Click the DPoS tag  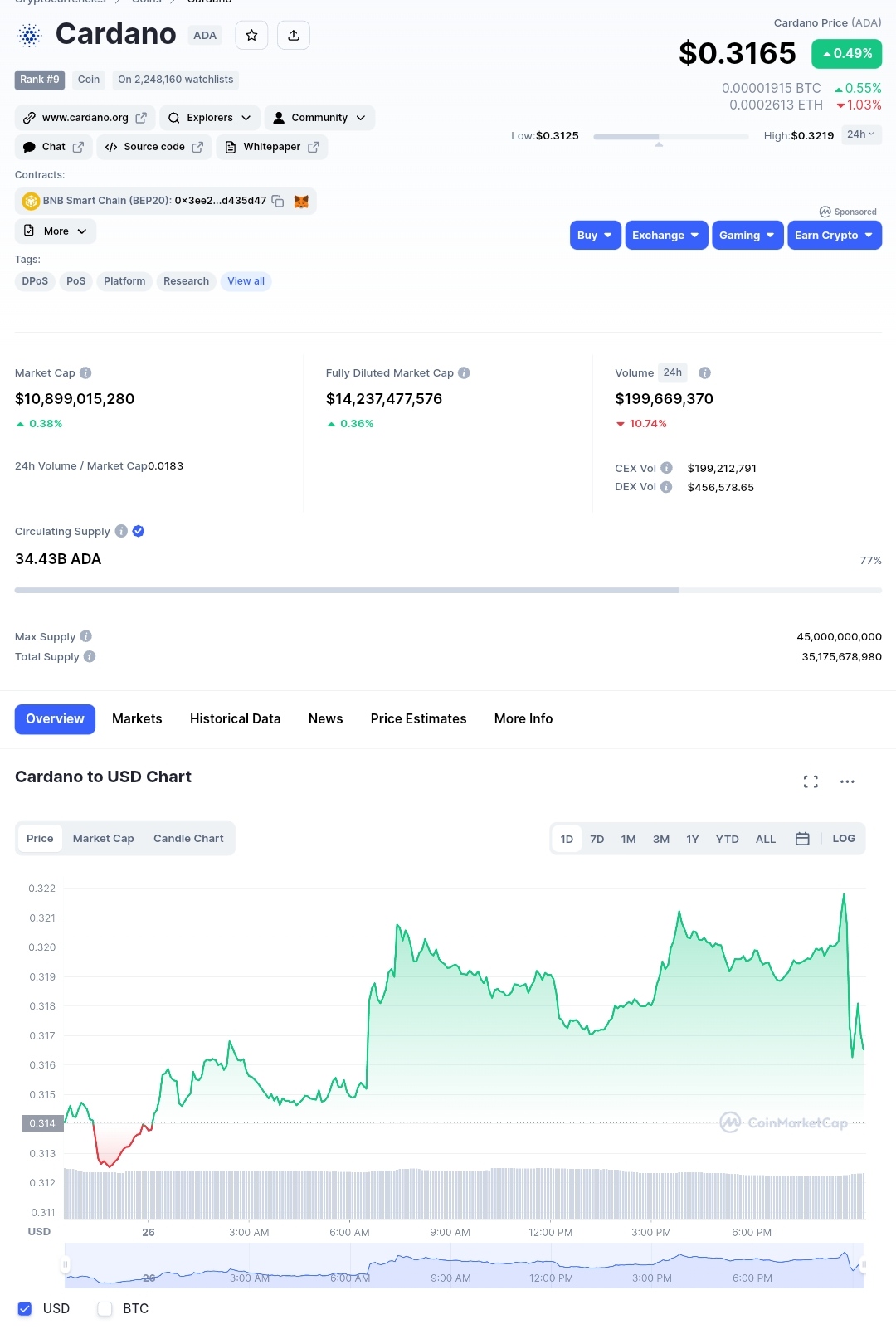[x=35, y=281]
